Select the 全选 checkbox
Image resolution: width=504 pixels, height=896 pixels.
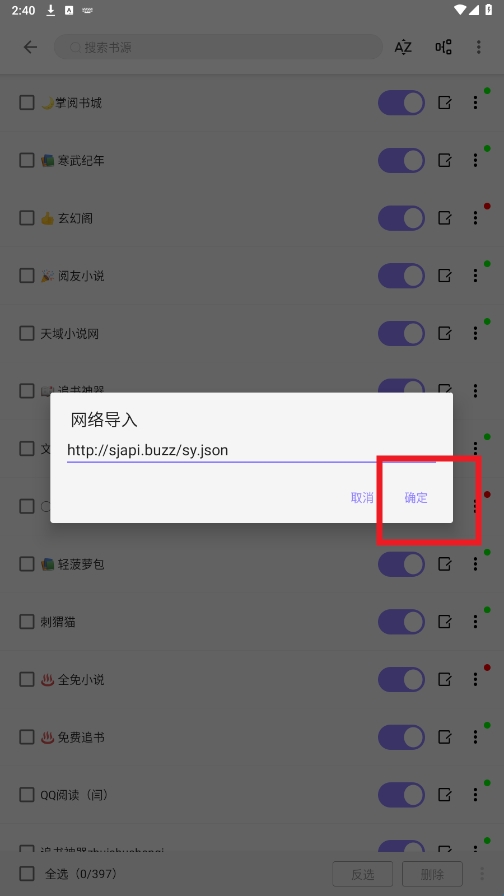[27, 874]
